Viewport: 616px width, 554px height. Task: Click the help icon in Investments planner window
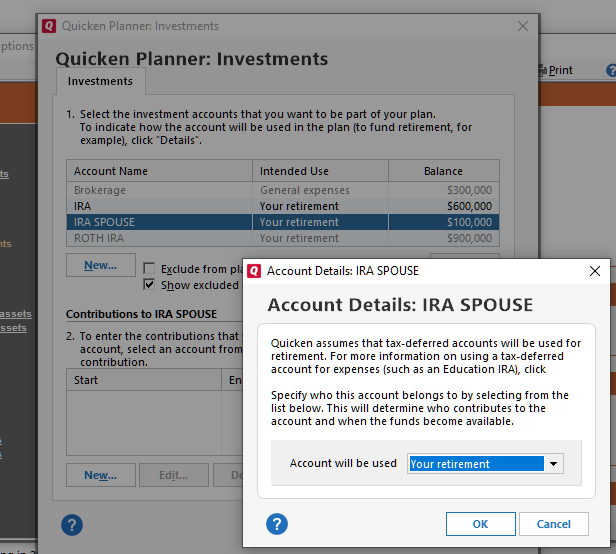point(72,525)
